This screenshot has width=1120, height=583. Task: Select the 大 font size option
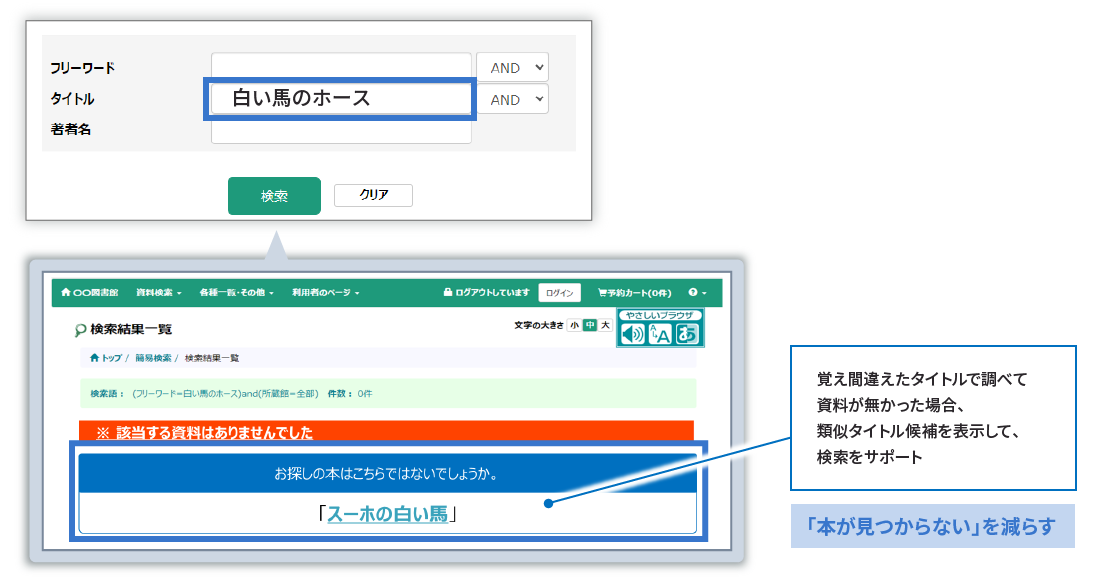tap(605, 325)
